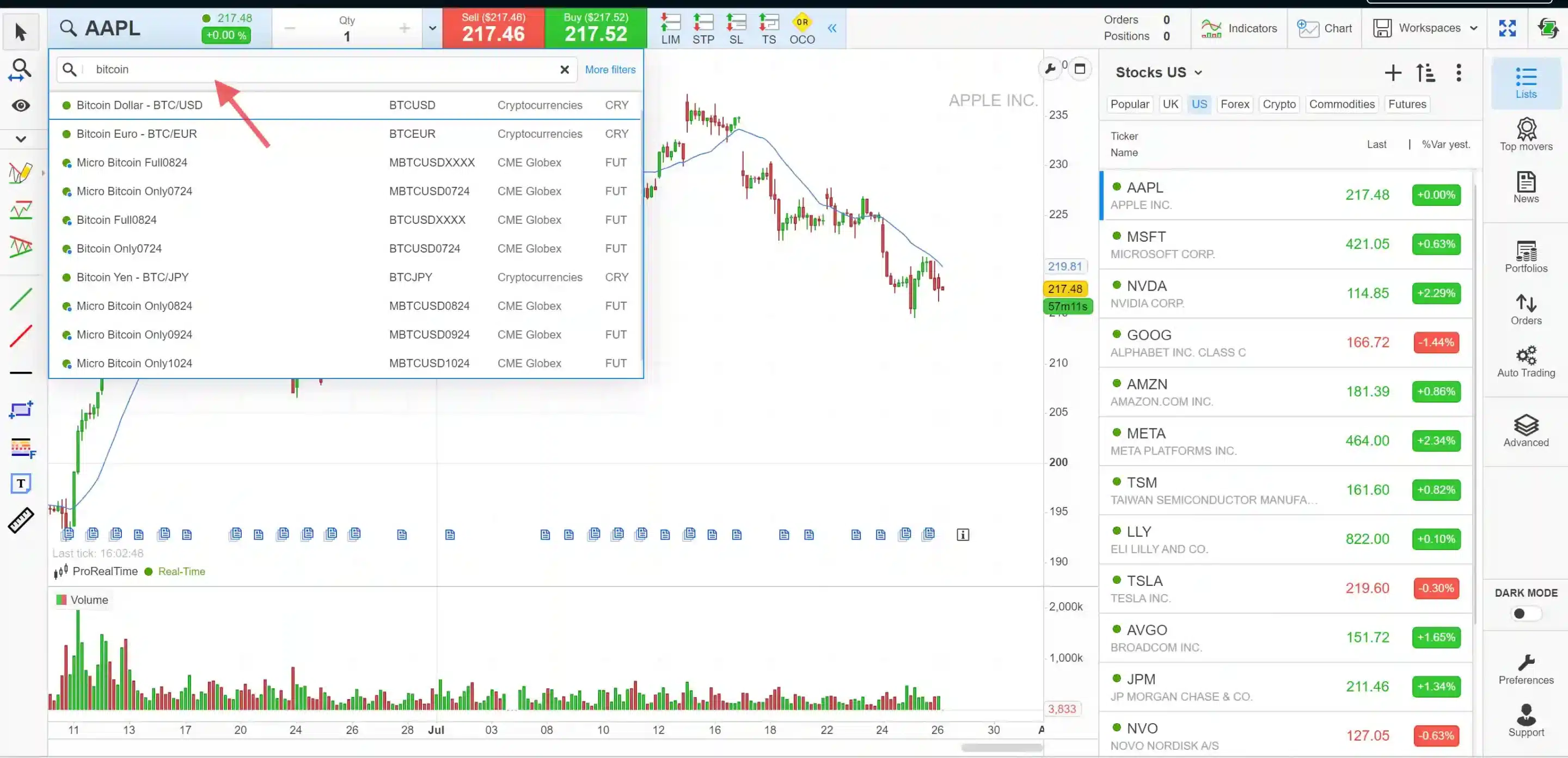Open the Advanced panel
This screenshot has height=758, width=1568.
pos(1526,430)
